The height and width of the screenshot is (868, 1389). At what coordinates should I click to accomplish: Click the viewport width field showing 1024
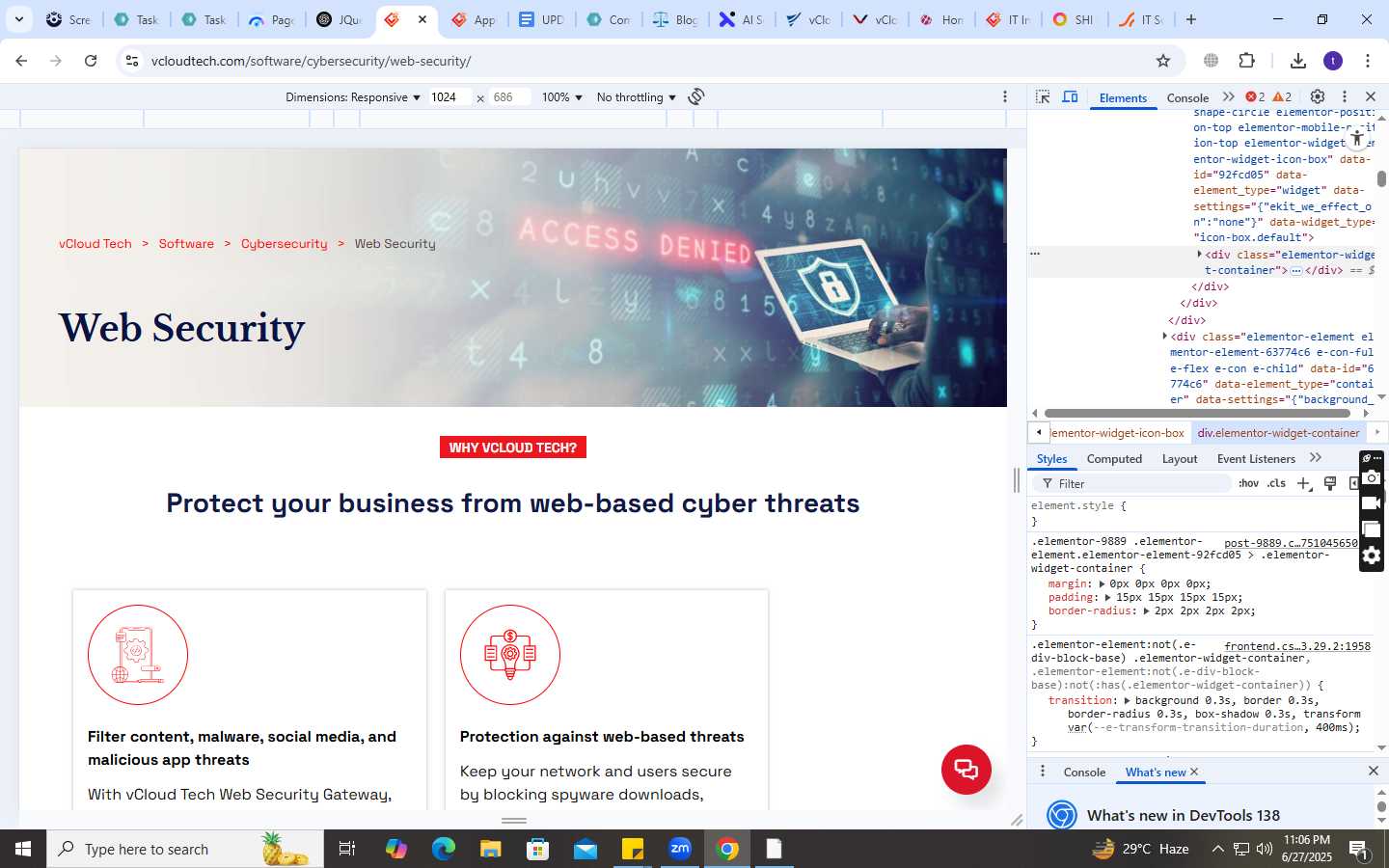tap(450, 97)
